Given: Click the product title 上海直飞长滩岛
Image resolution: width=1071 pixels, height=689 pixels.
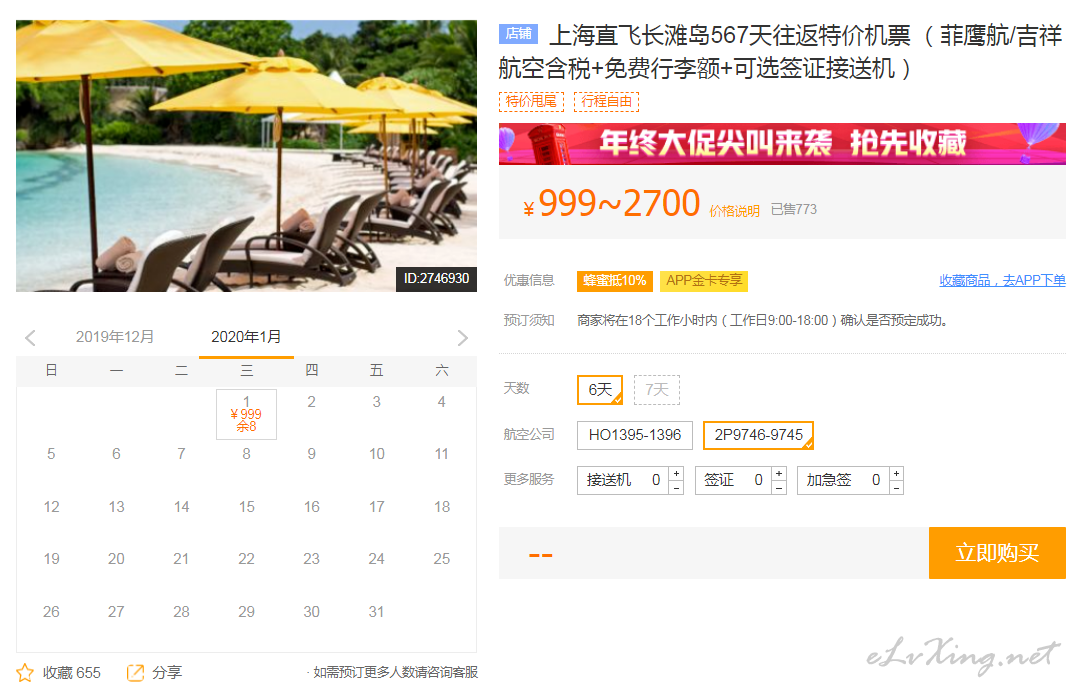Looking at the screenshot, I should [781, 51].
